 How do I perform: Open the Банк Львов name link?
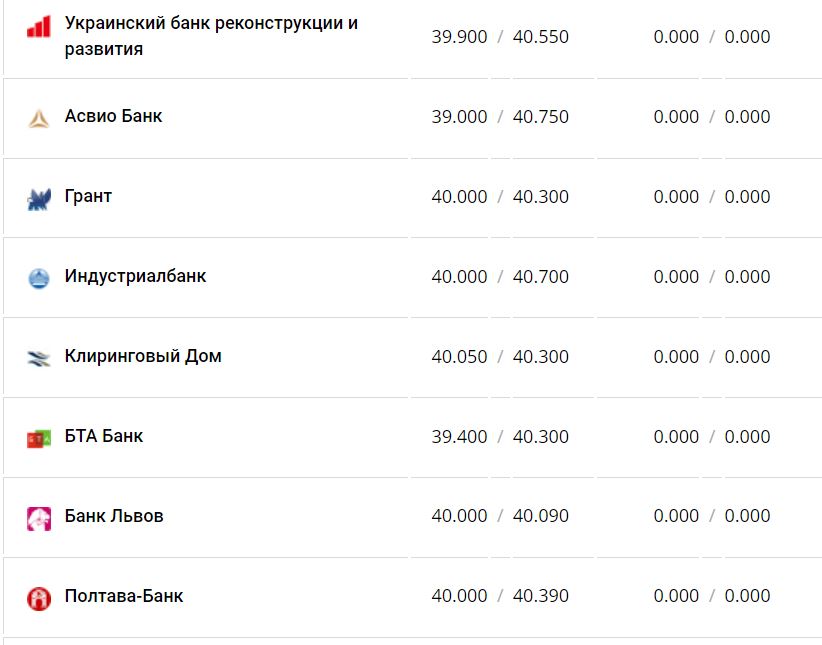(114, 516)
